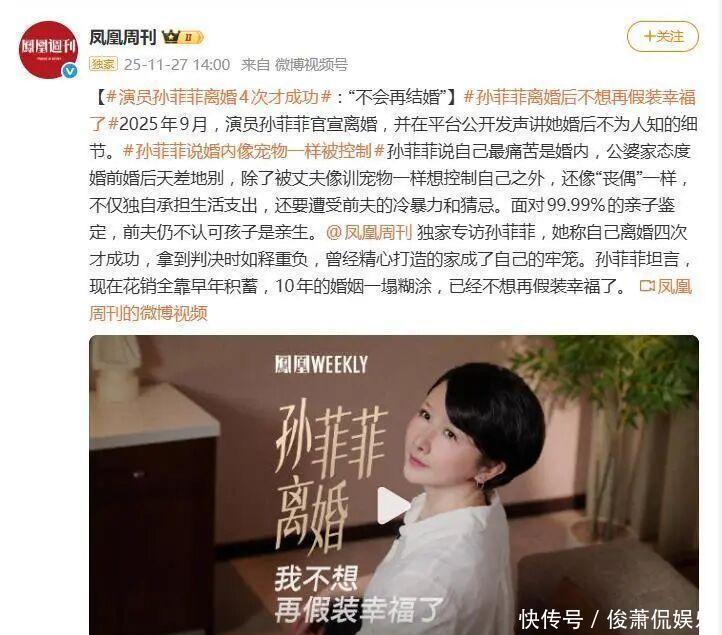Screen dimensions: 722x635
Task: Follow the account with +关注 button
Action: click(x=663, y=36)
